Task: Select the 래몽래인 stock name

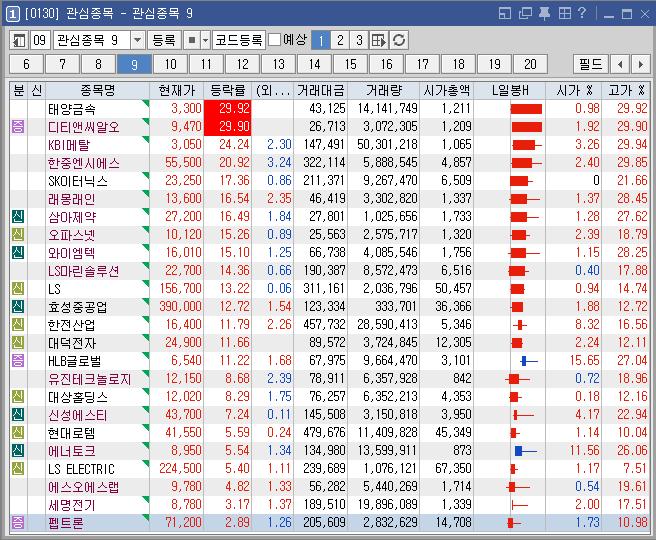Action: (72, 199)
